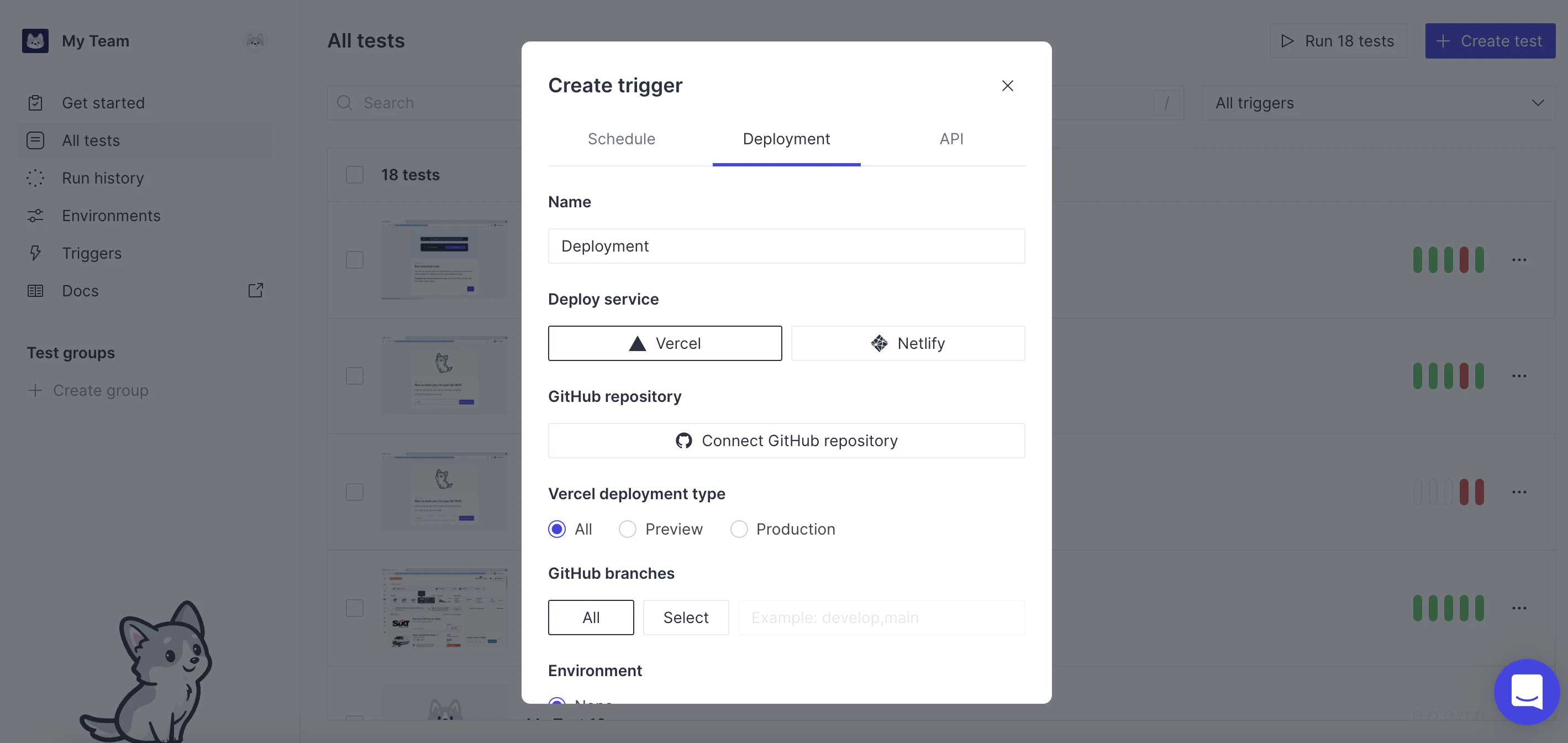Viewport: 1568px width, 743px height.
Task: Click Connect GitHub repository button
Action: [786, 440]
